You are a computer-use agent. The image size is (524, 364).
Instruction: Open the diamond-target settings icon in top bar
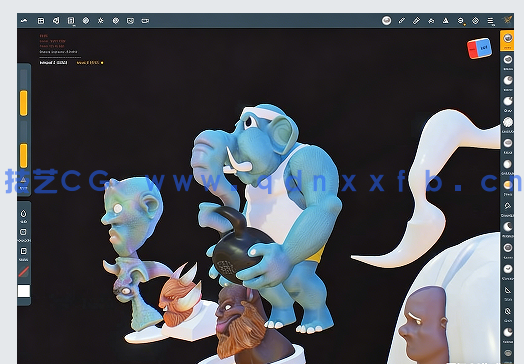[476, 21]
